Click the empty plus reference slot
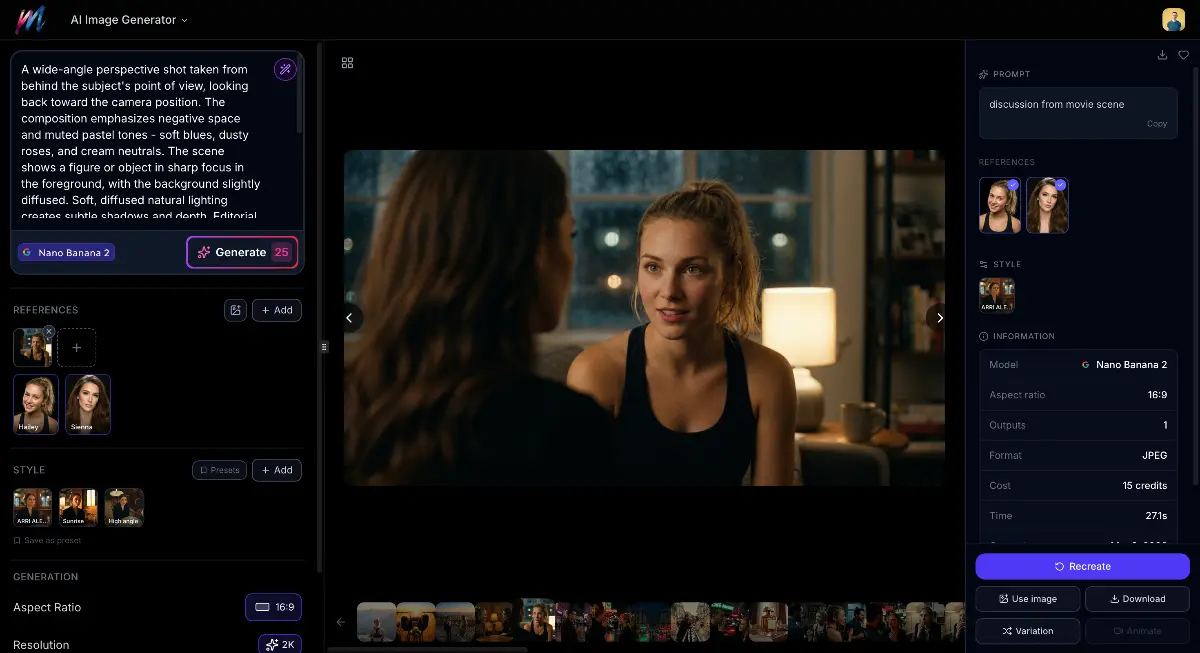Screen dimensions: 1200x653 pyautogui.click(x=77, y=347)
